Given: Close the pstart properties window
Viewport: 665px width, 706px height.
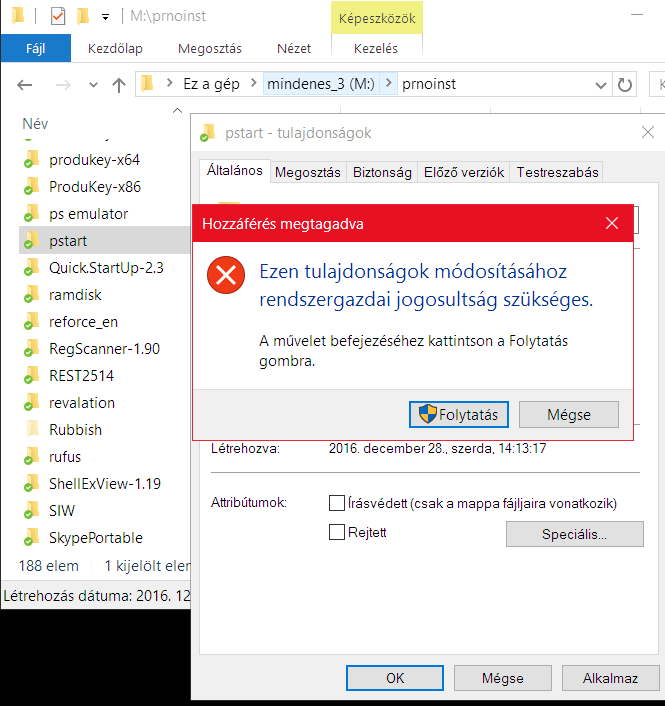Looking at the screenshot, I should [x=648, y=132].
